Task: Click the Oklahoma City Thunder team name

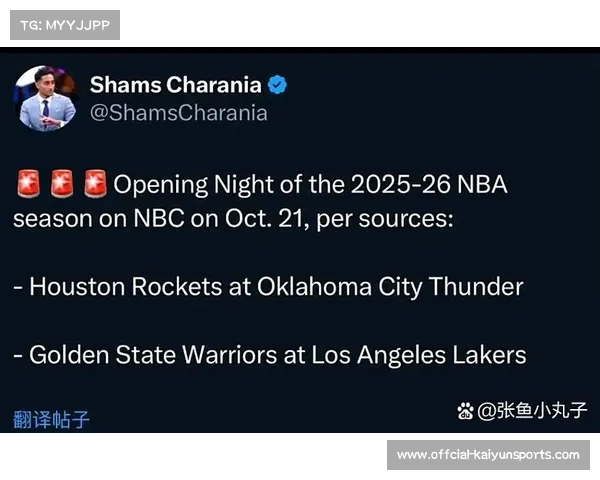Action: point(390,287)
